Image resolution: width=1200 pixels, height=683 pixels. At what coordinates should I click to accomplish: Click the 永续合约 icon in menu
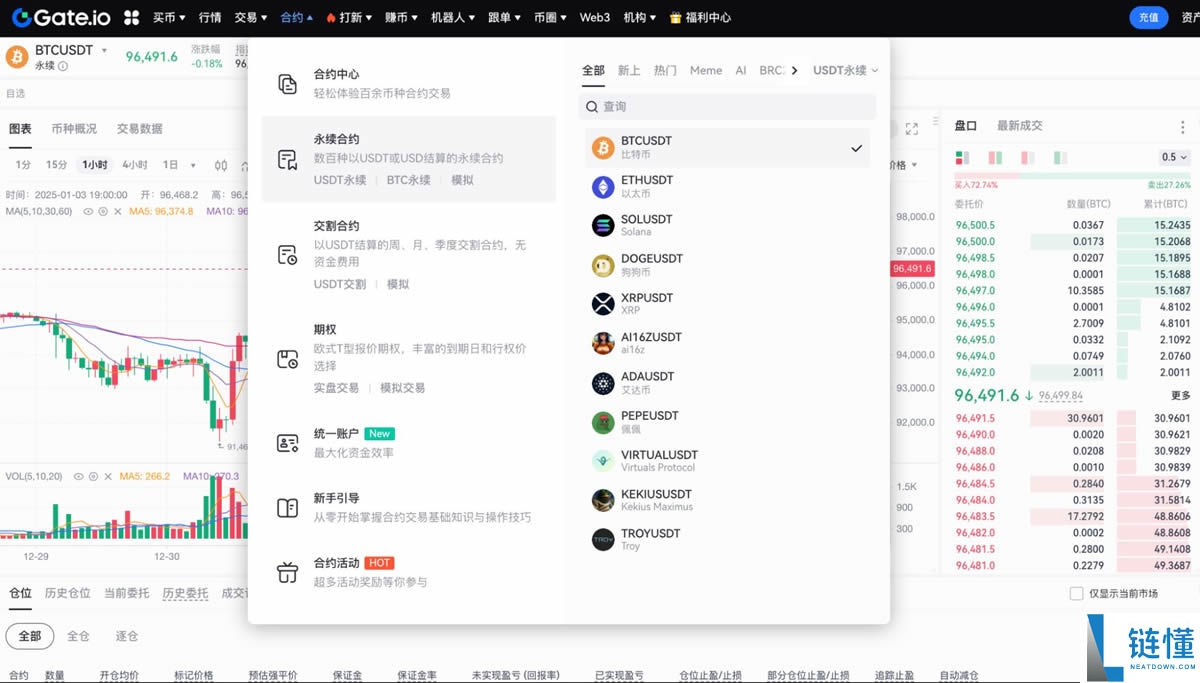[287, 160]
